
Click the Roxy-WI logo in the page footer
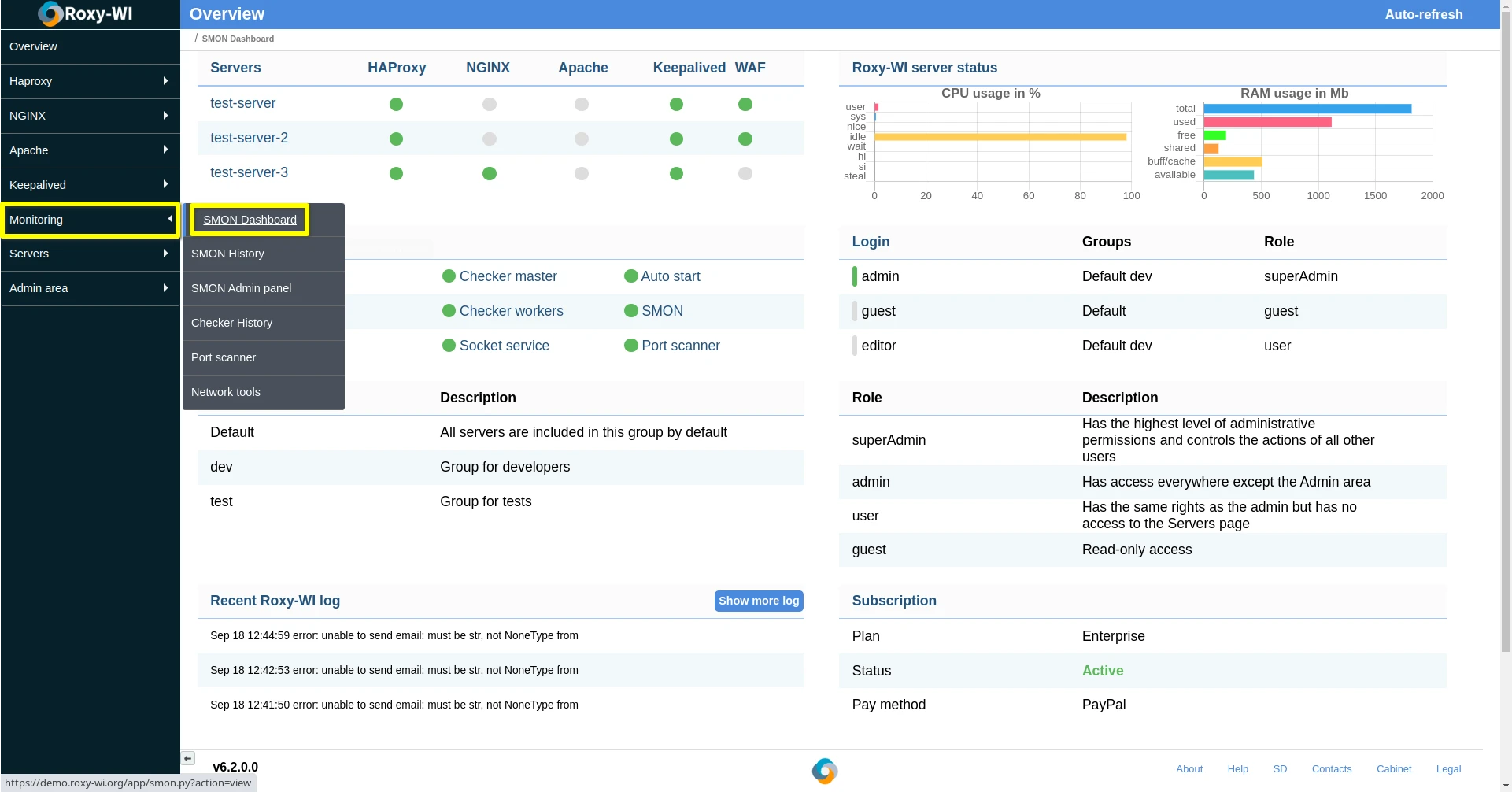[824, 771]
